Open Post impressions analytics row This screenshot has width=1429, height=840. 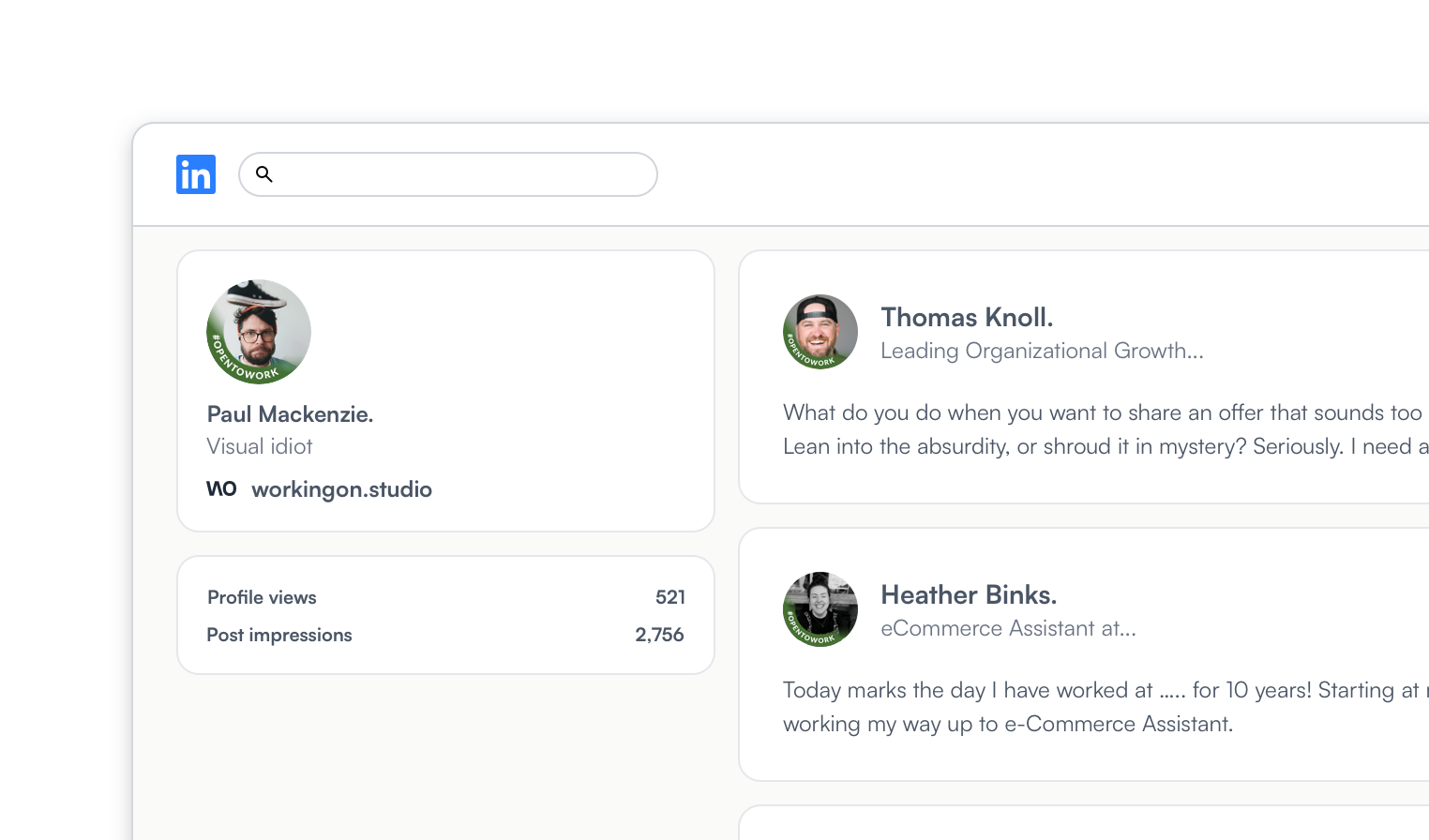pyautogui.click(x=279, y=635)
